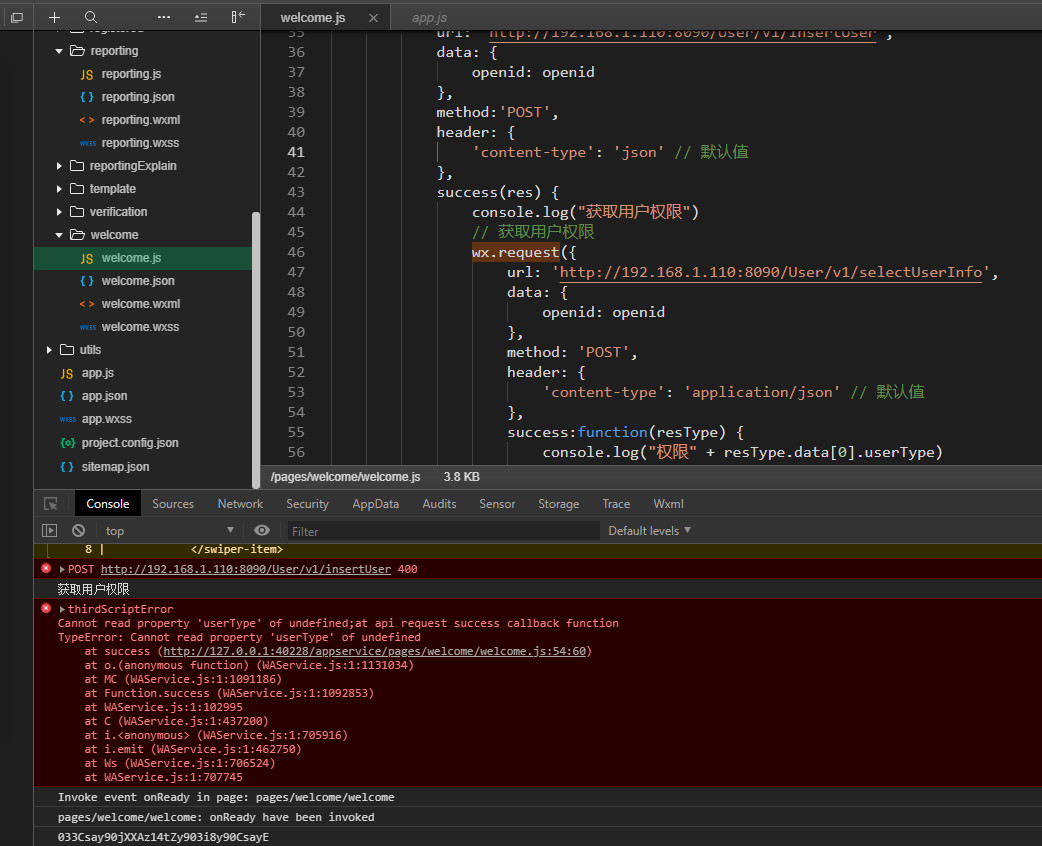The image size is (1042, 846).
Task: Clear the console with the ban icon
Action: [x=78, y=531]
